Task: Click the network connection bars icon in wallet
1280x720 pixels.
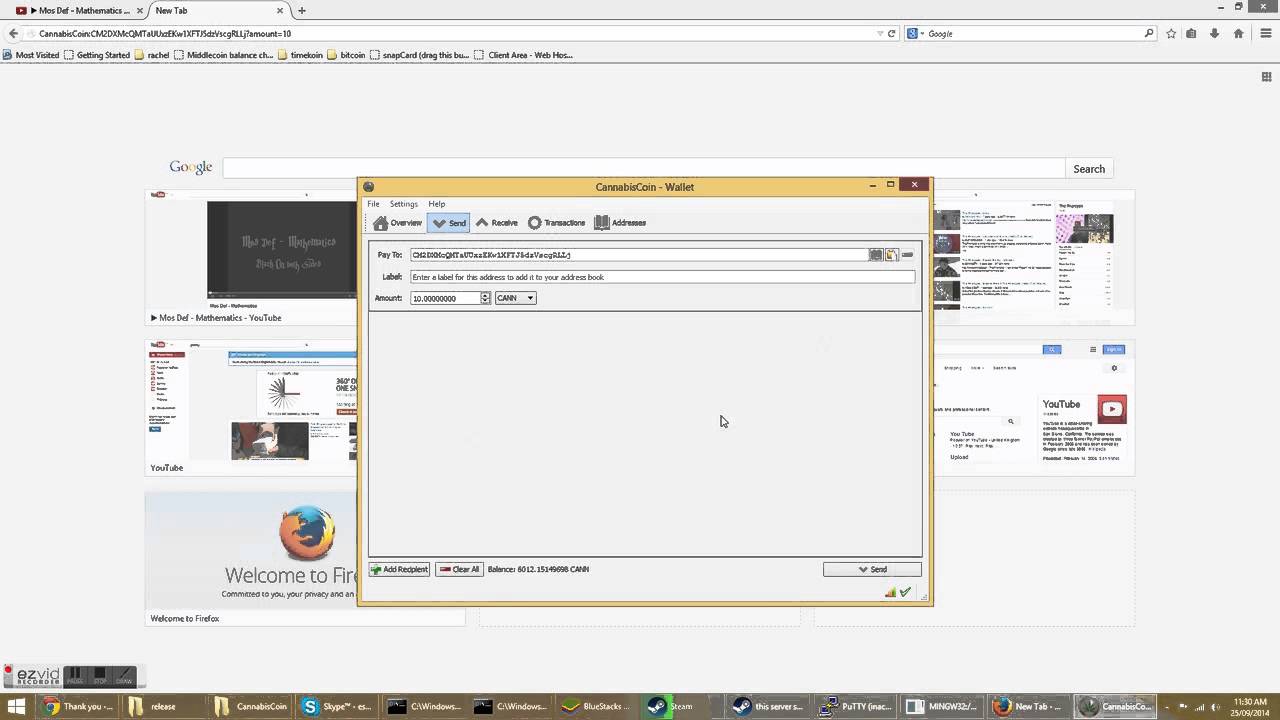Action: coord(890,593)
